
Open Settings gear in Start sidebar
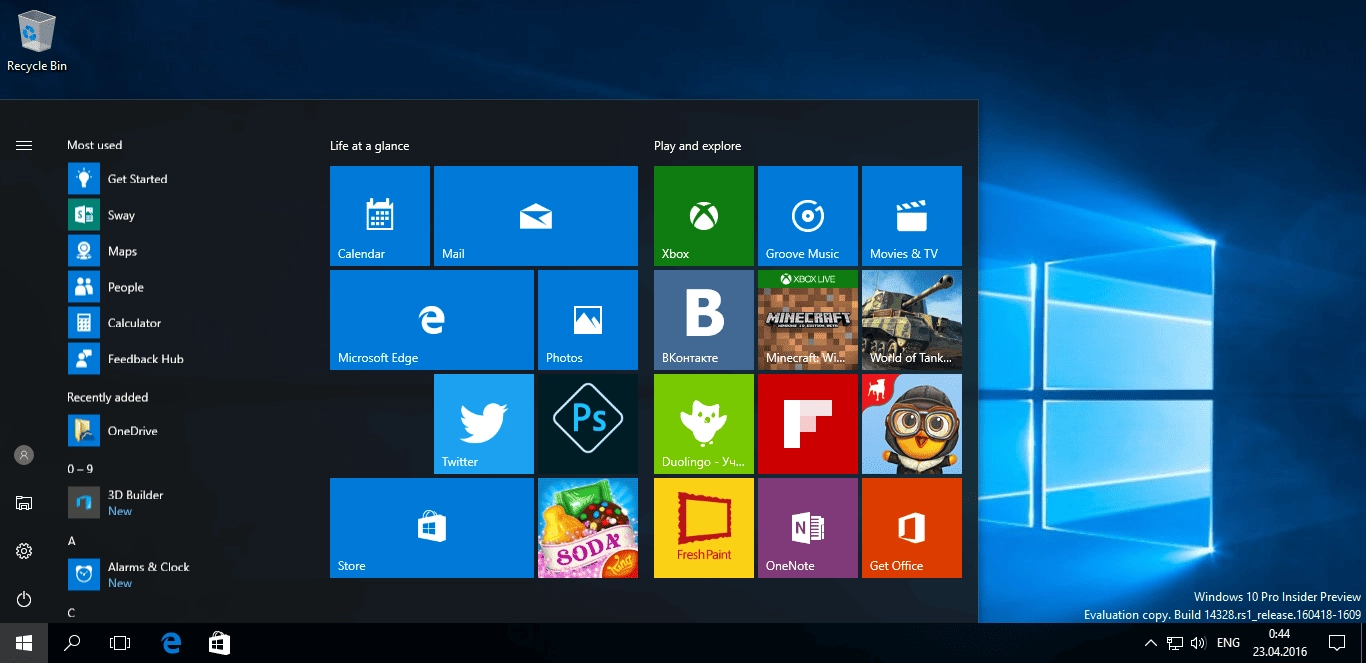(24, 551)
